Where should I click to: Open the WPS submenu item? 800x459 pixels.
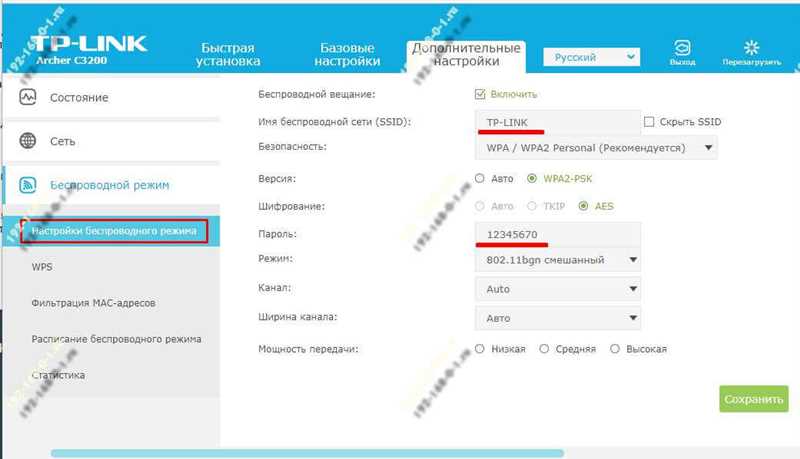pos(42,267)
